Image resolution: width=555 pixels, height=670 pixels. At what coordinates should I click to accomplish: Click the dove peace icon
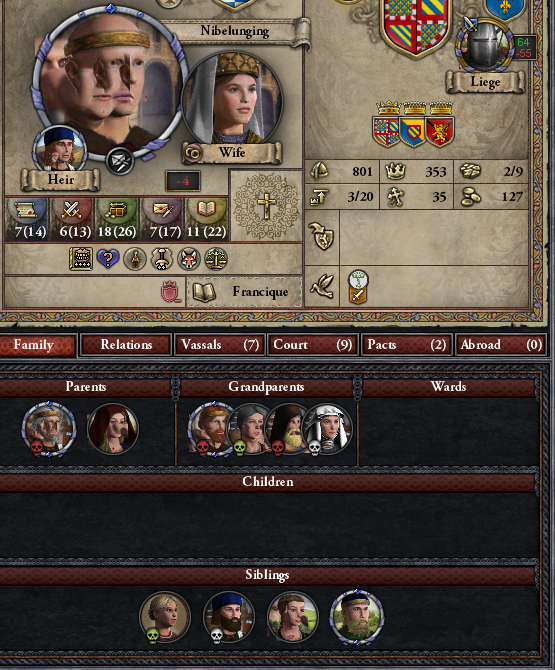[322, 286]
